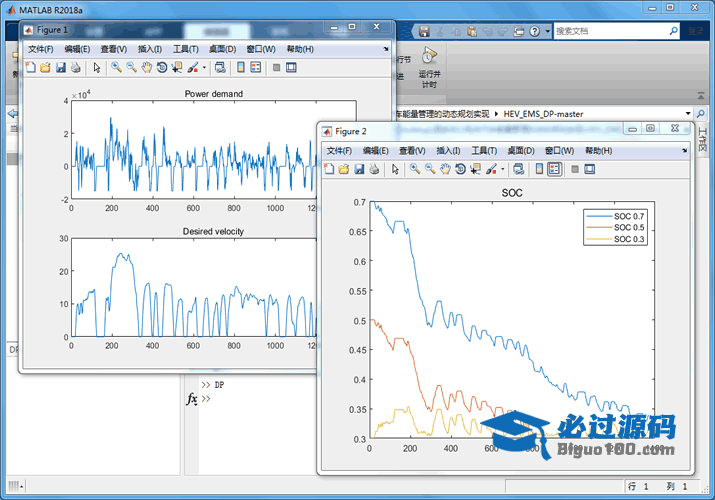The image size is (715, 500).
Task: Open 编辑(E) menu in Figure 1
Action: 77,49
